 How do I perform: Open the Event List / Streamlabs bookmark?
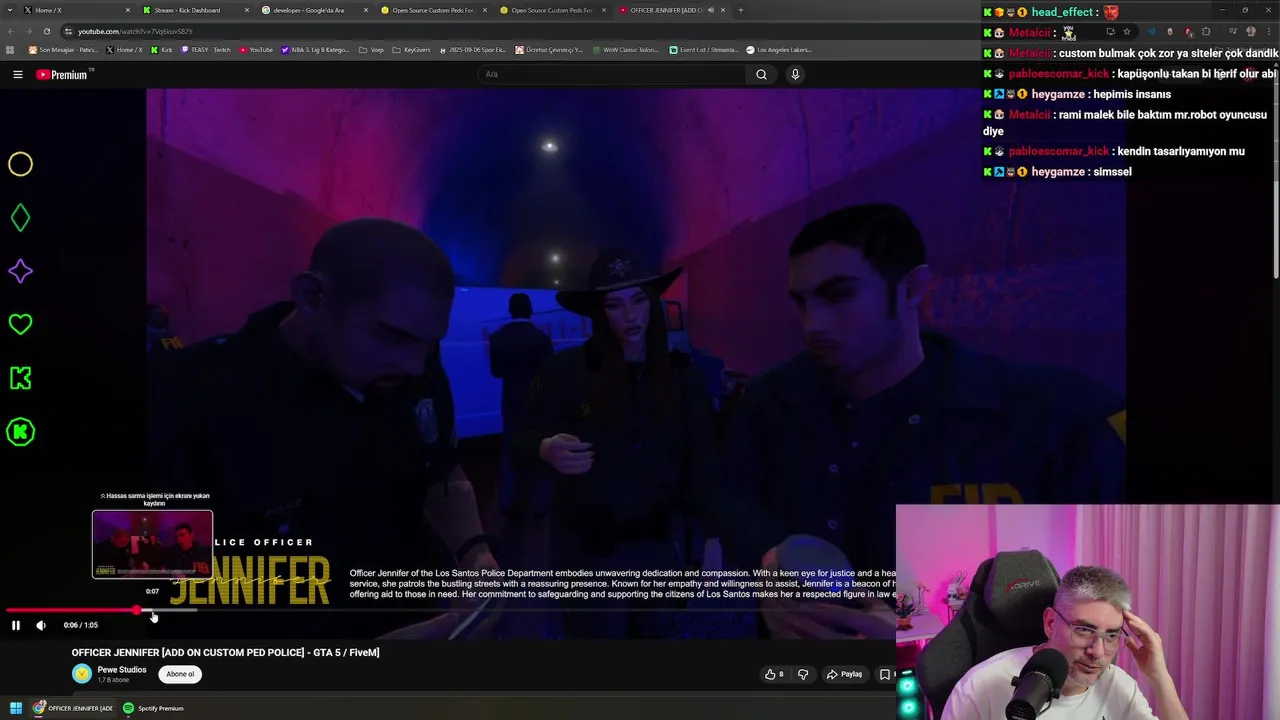[704, 50]
